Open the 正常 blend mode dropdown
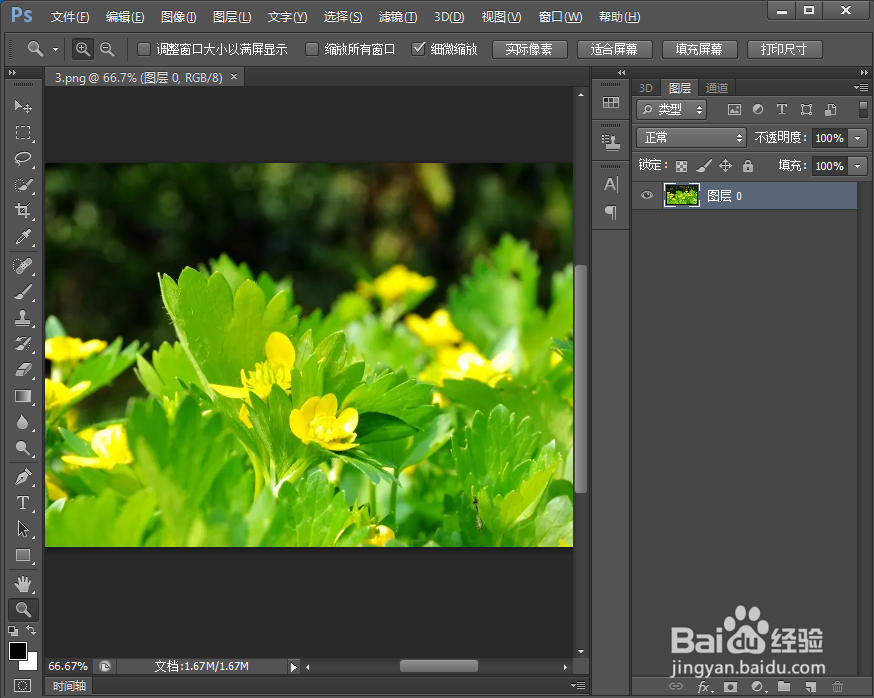 690,137
